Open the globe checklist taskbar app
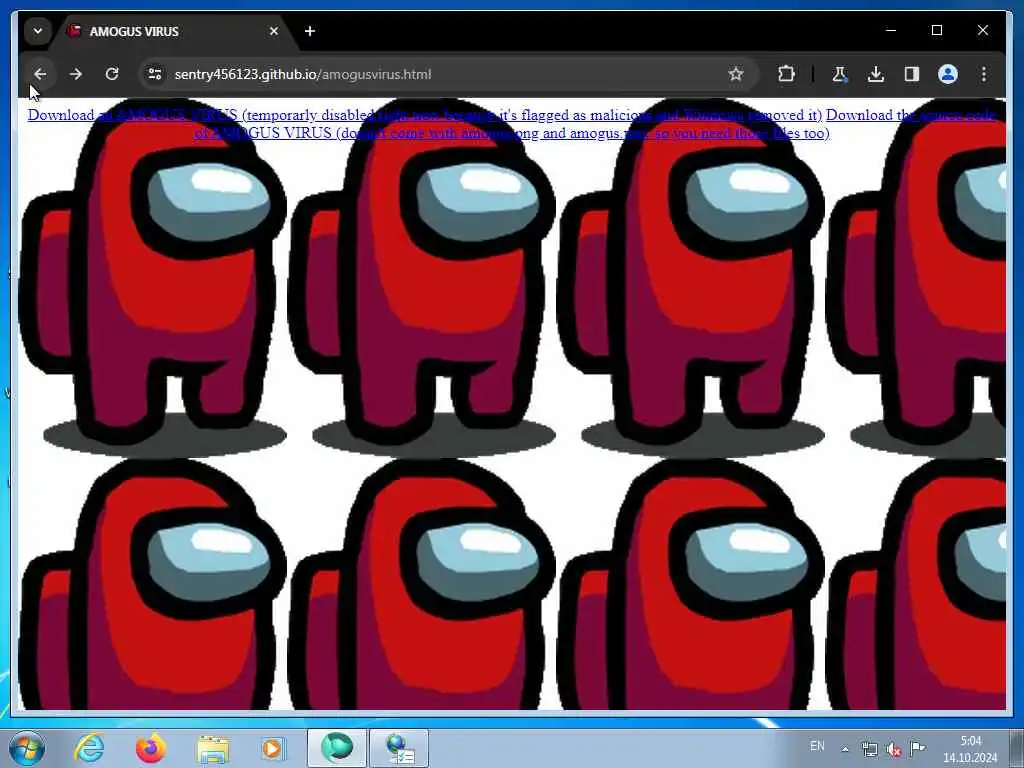Viewport: 1024px width, 768px height. (400, 748)
